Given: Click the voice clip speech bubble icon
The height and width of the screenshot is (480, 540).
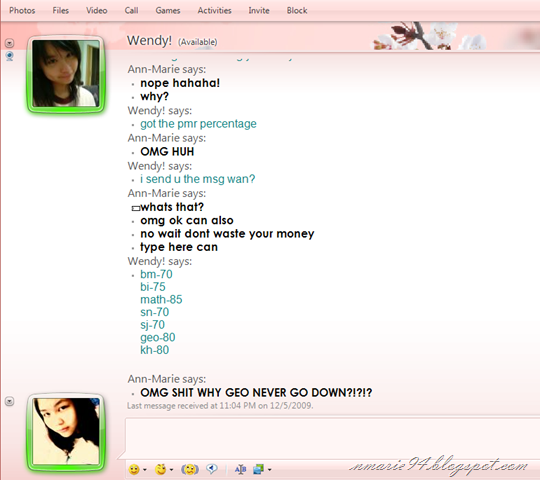Looking at the screenshot, I should tap(212, 469).
